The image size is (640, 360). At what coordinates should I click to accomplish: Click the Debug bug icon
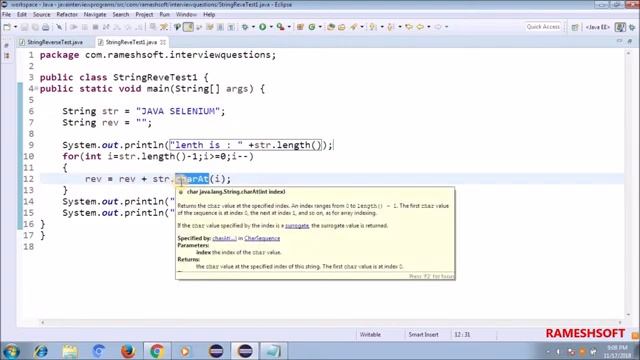[245, 27]
